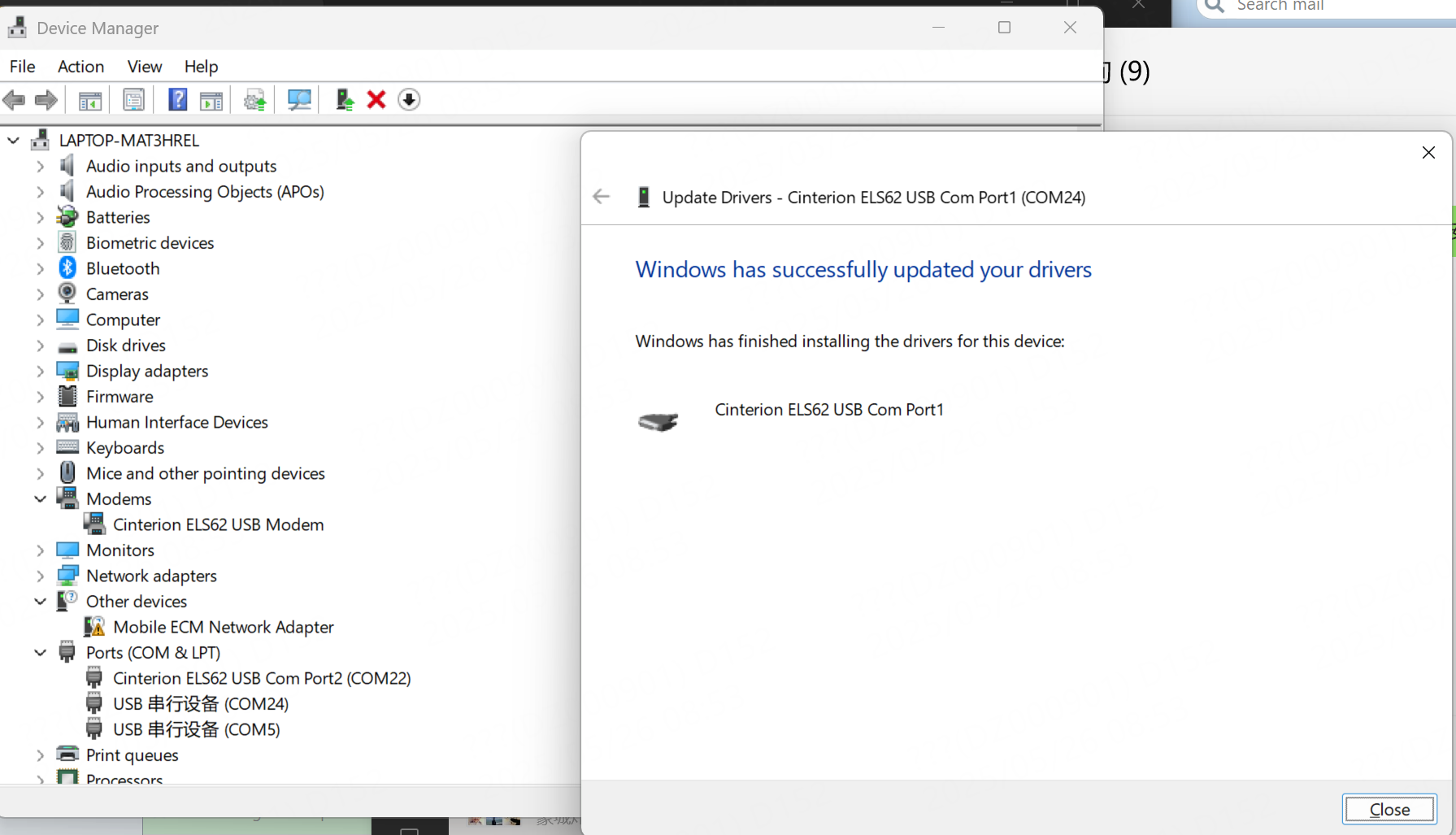Select Cinterion ELS62 USB Com Port2 (COM22)

262,678
